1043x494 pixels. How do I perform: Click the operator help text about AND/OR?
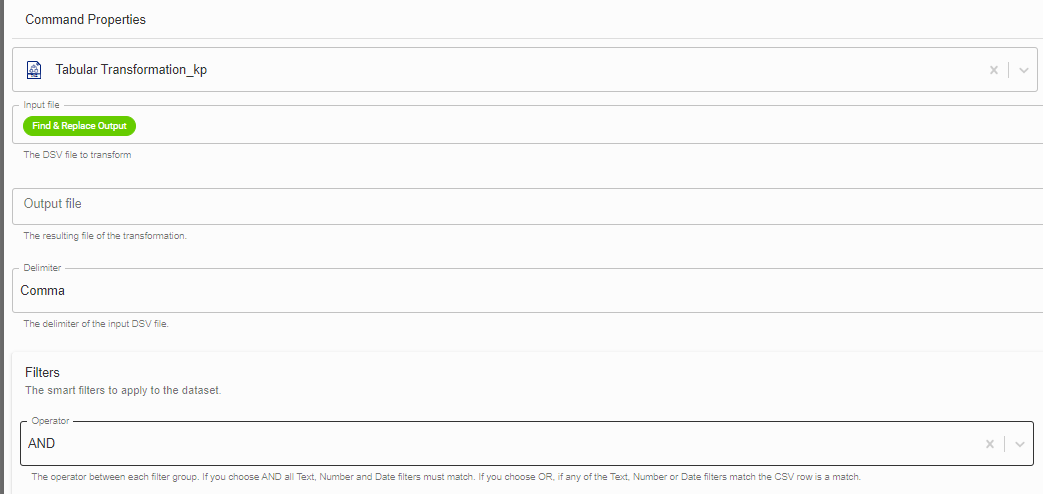pos(446,477)
